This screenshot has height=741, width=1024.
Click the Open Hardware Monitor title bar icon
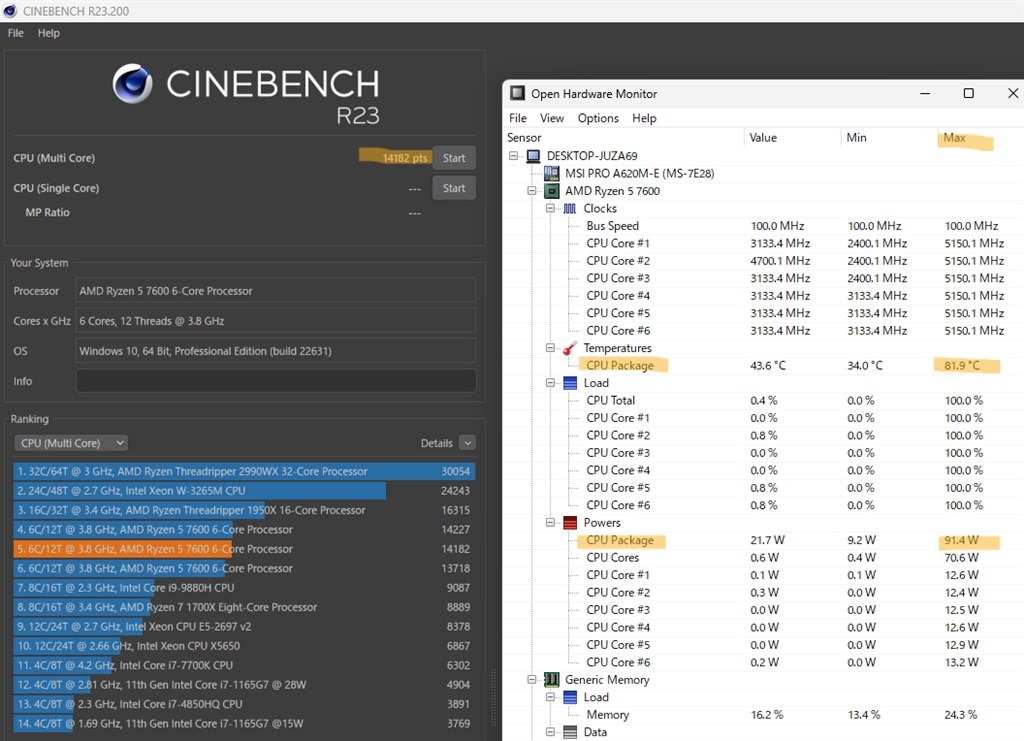[x=517, y=93]
